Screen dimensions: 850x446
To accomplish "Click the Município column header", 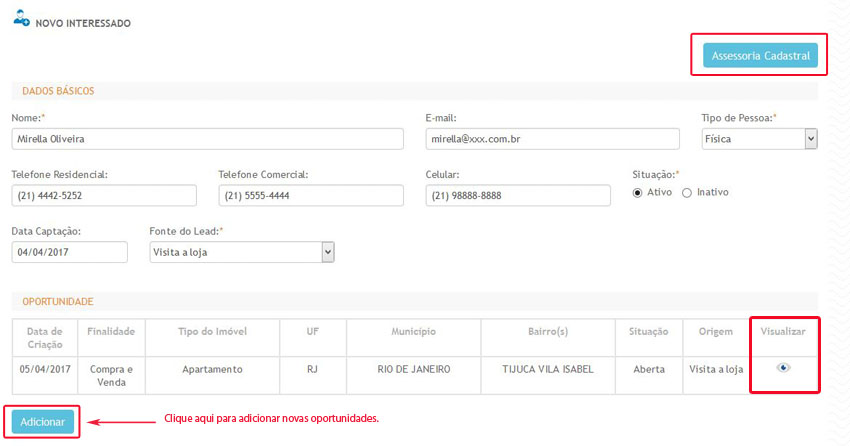I will pos(413,331).
